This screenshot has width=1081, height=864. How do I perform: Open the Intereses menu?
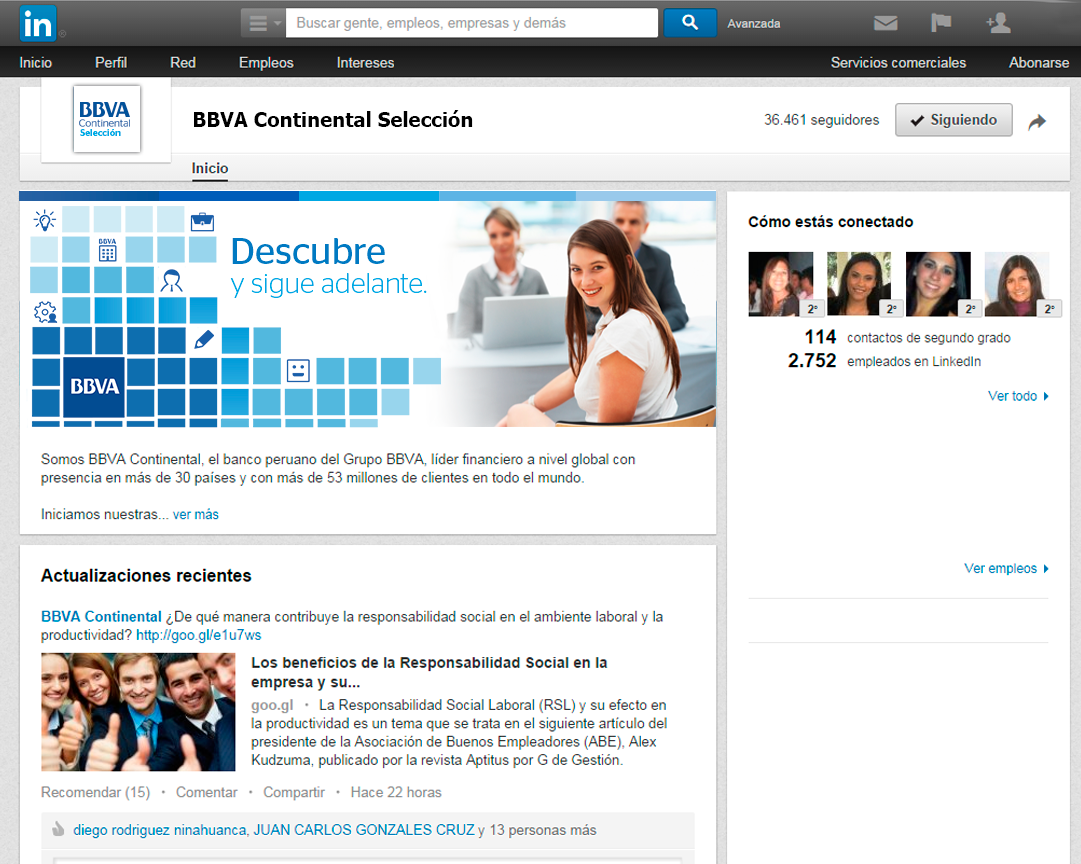click(365, 63)
